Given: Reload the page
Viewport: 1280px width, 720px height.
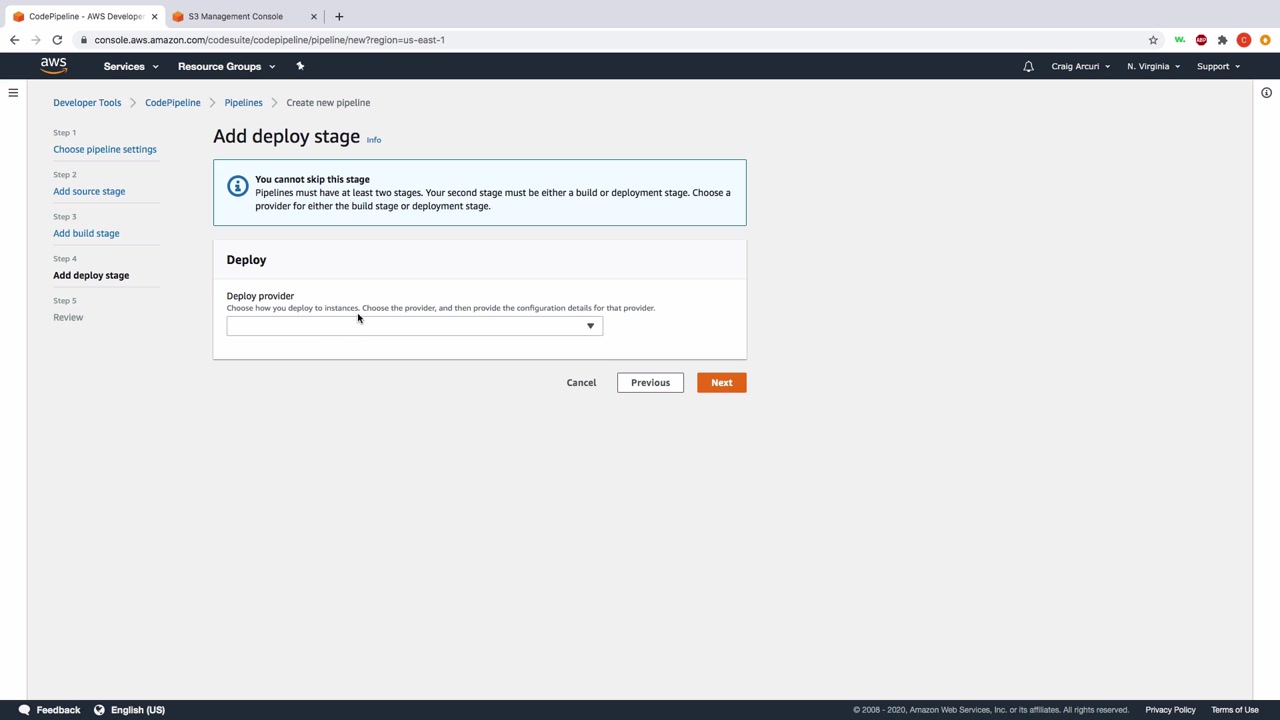Looking at the screenshot, I should 57,40.
